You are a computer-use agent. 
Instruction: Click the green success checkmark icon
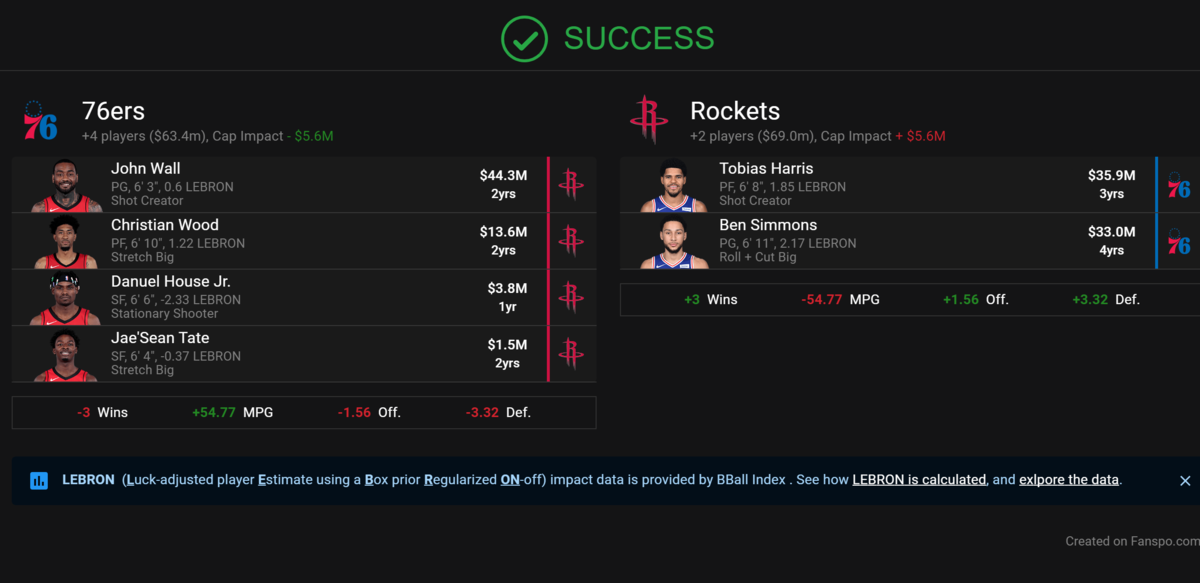[x=525, y=38]
